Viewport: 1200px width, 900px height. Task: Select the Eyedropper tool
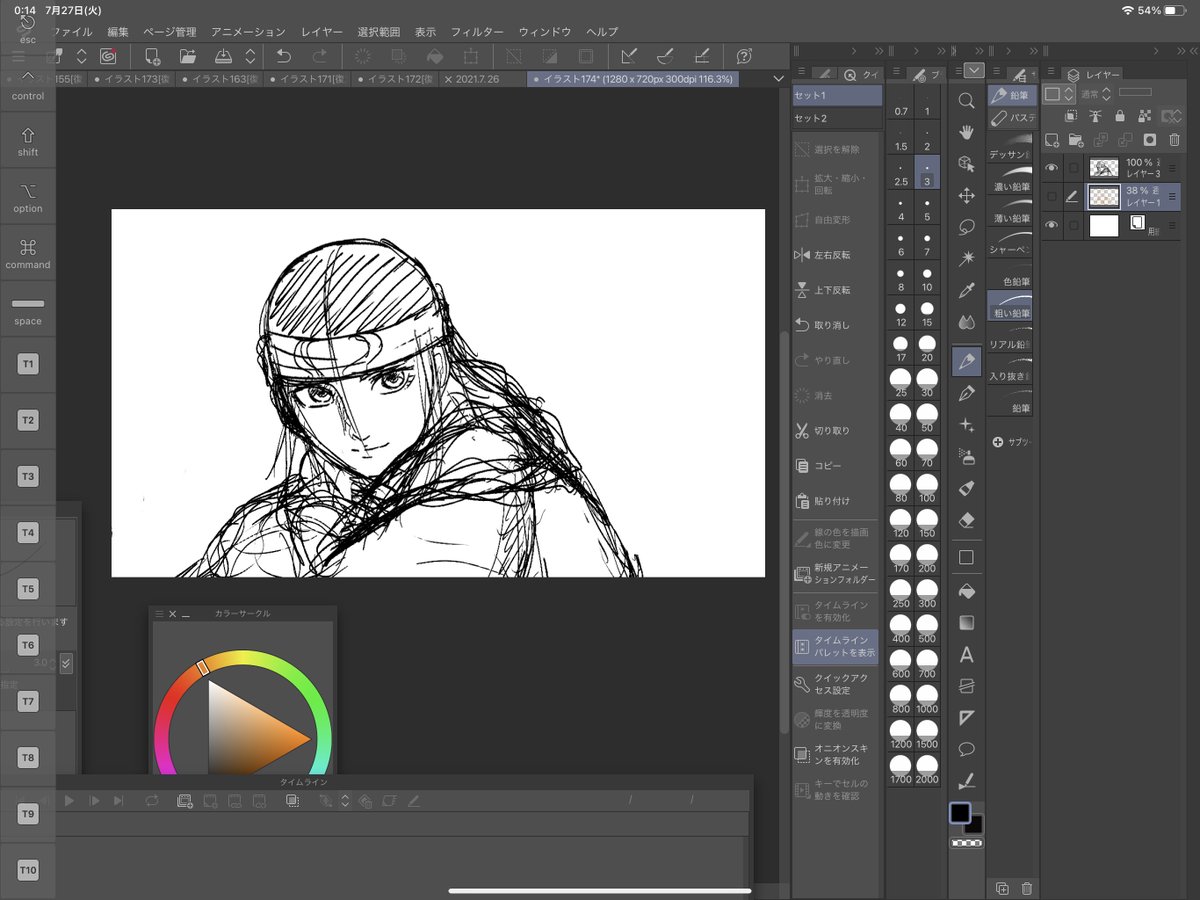(966, 290)
